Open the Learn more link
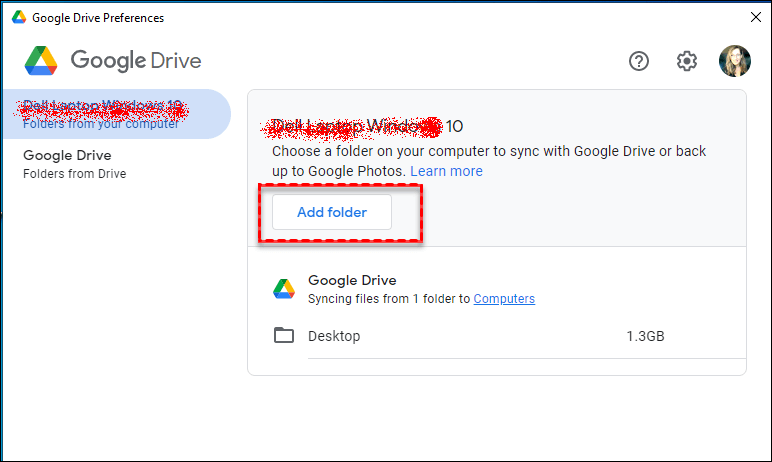This screenshot has width=772, height=462. [x=446, y=171]
